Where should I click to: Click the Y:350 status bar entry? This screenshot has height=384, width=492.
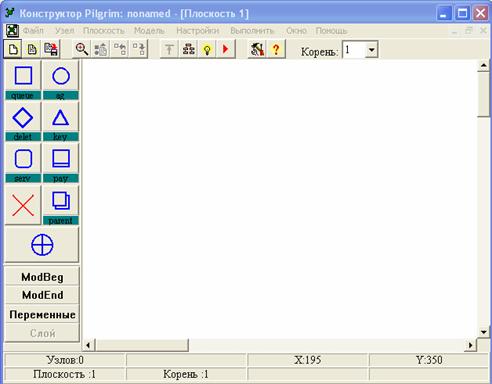(x=429, y=360)
